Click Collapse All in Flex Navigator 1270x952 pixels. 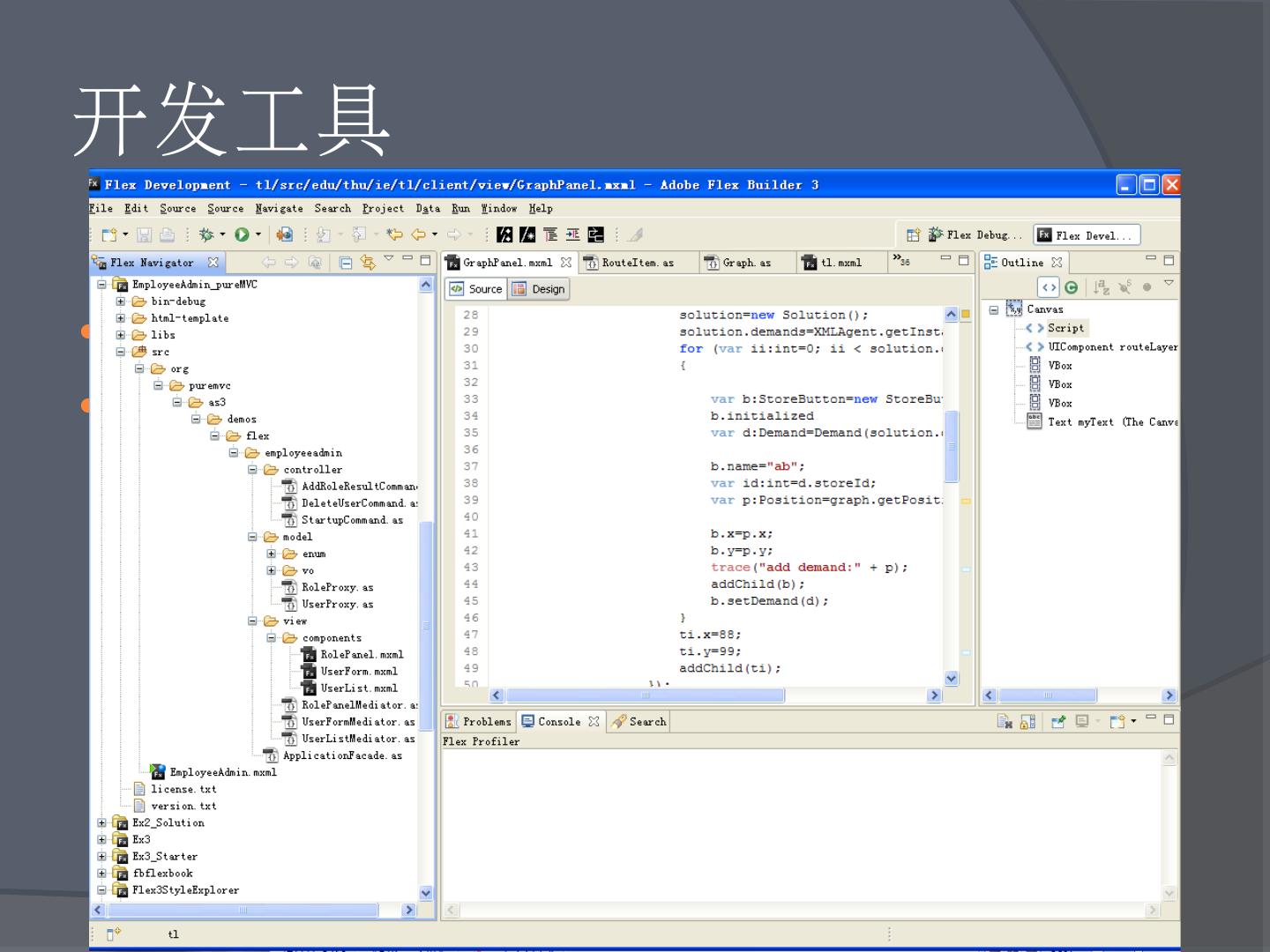point(346,263)
